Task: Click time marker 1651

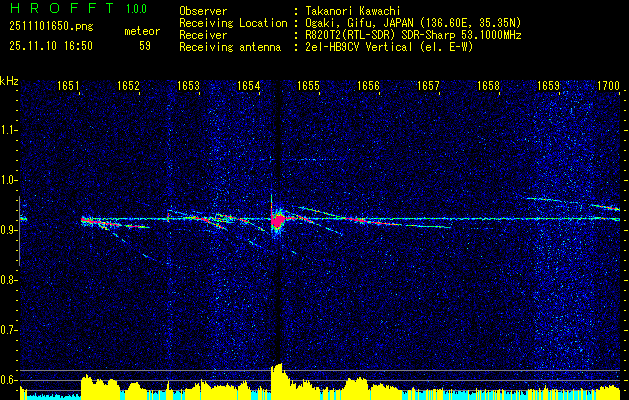Action: click(x=68, y=85)
